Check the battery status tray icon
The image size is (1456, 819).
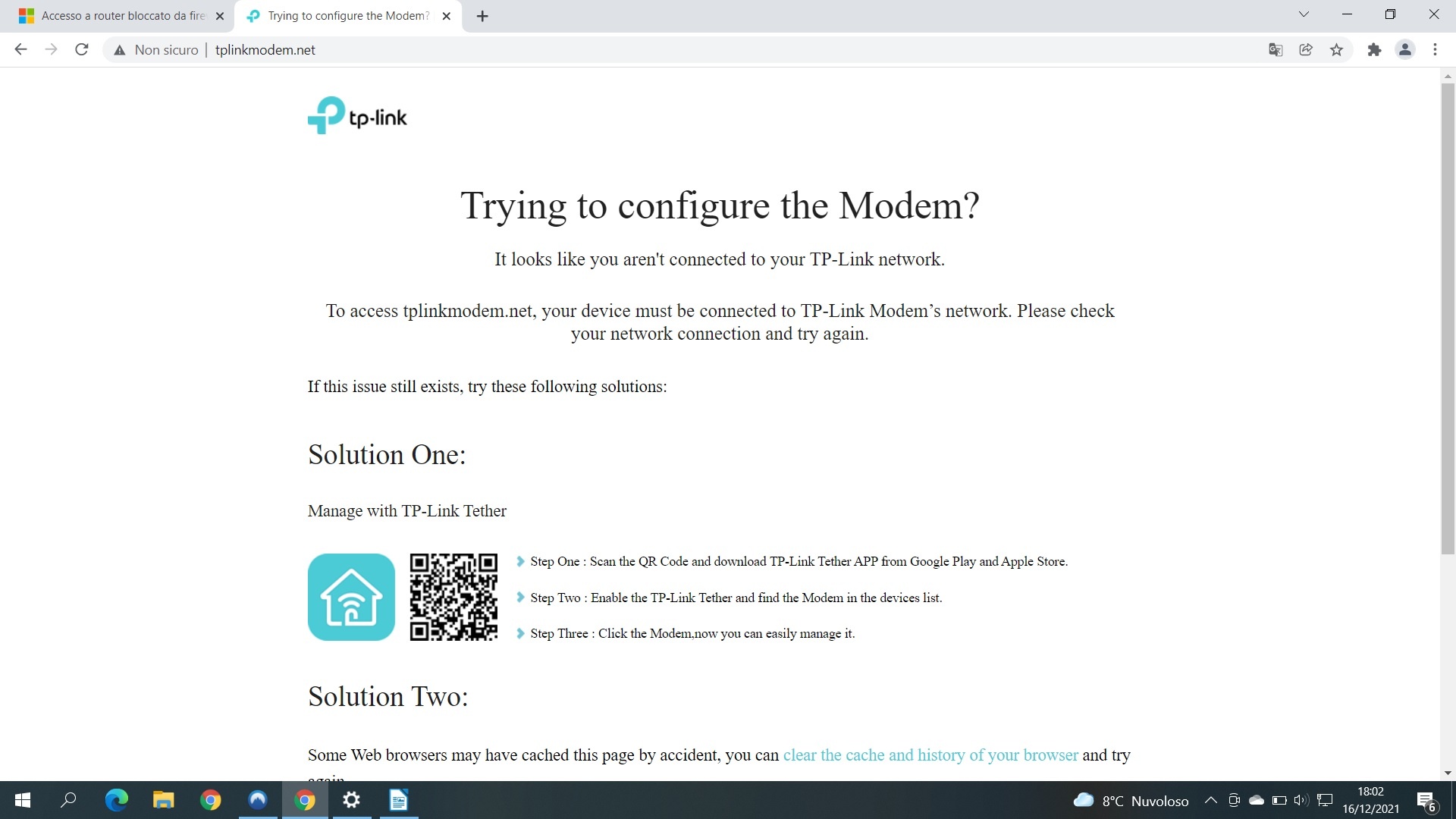click(1279, 800)
